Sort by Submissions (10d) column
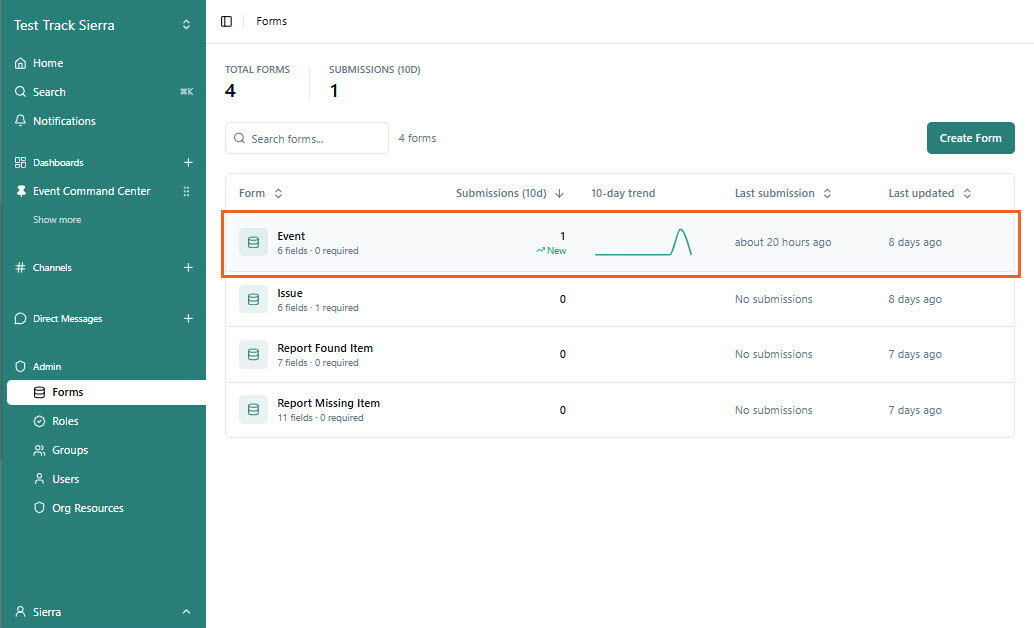 (x=510, y=193)
